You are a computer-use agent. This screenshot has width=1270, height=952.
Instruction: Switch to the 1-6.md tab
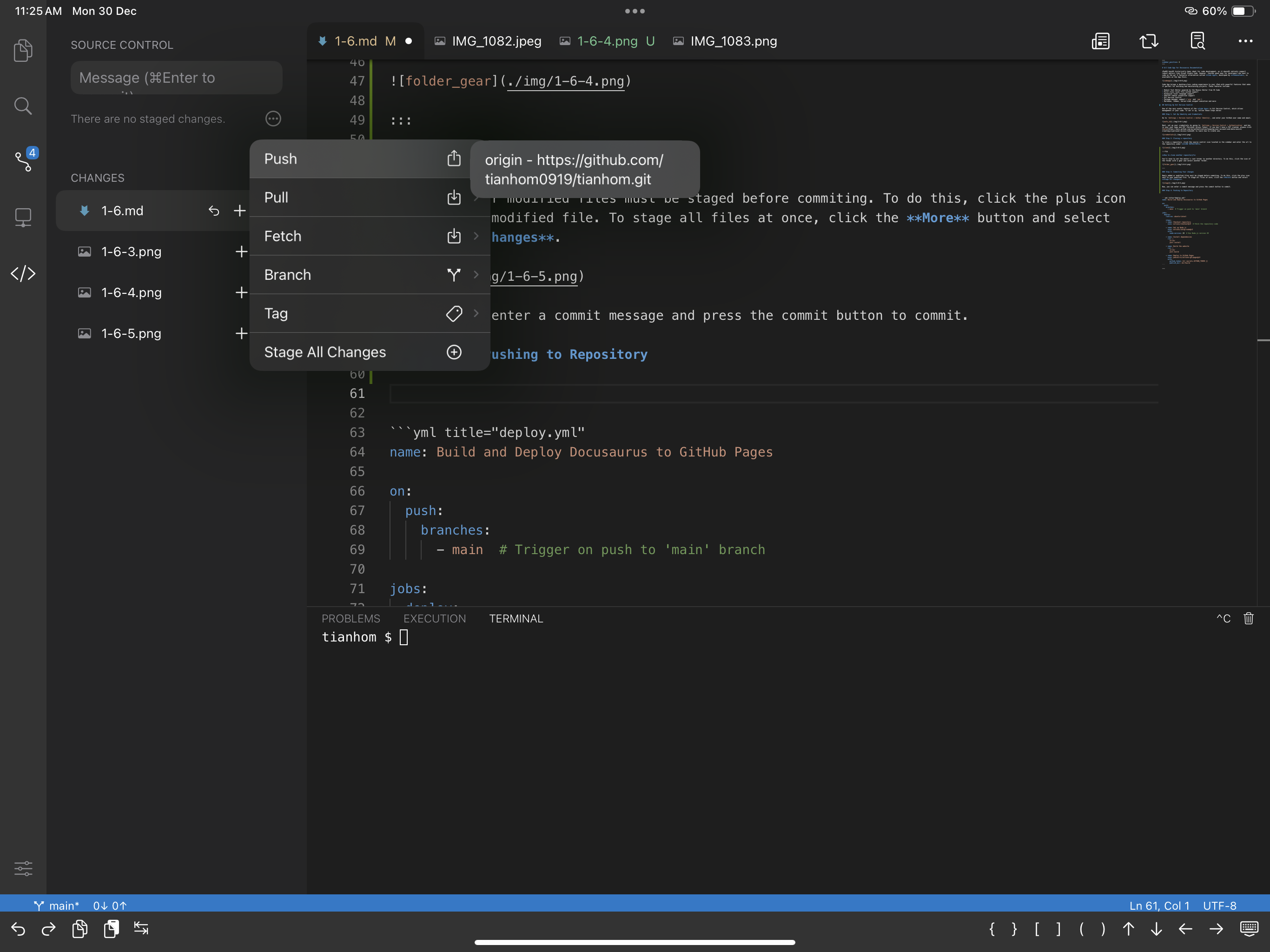pos(365,41)
